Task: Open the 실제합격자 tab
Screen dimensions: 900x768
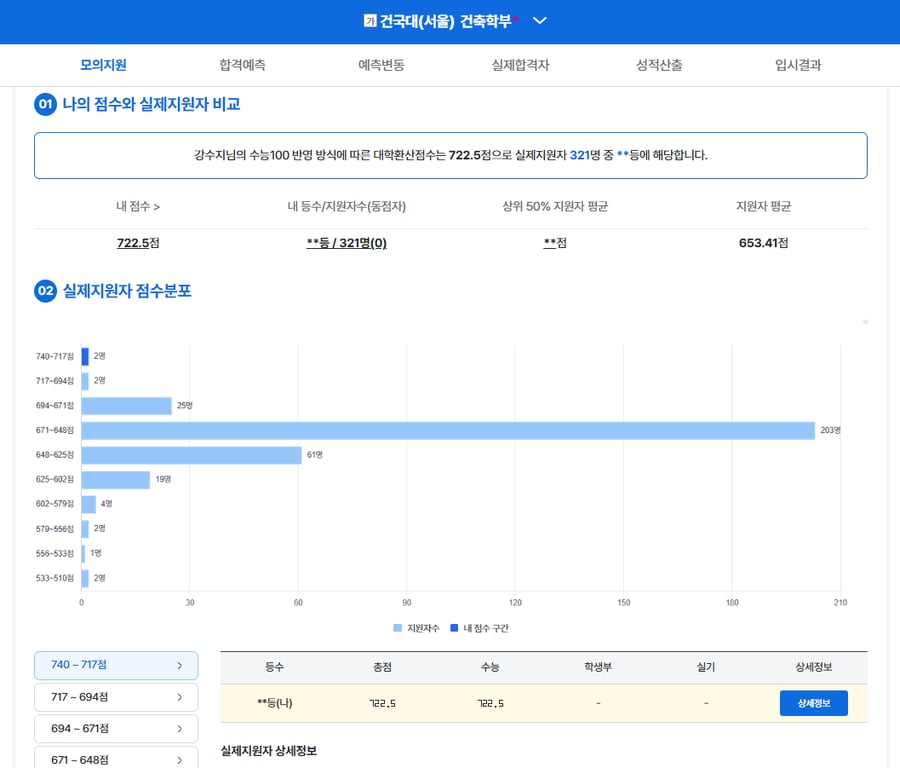Action: click(x=520, y=65)
